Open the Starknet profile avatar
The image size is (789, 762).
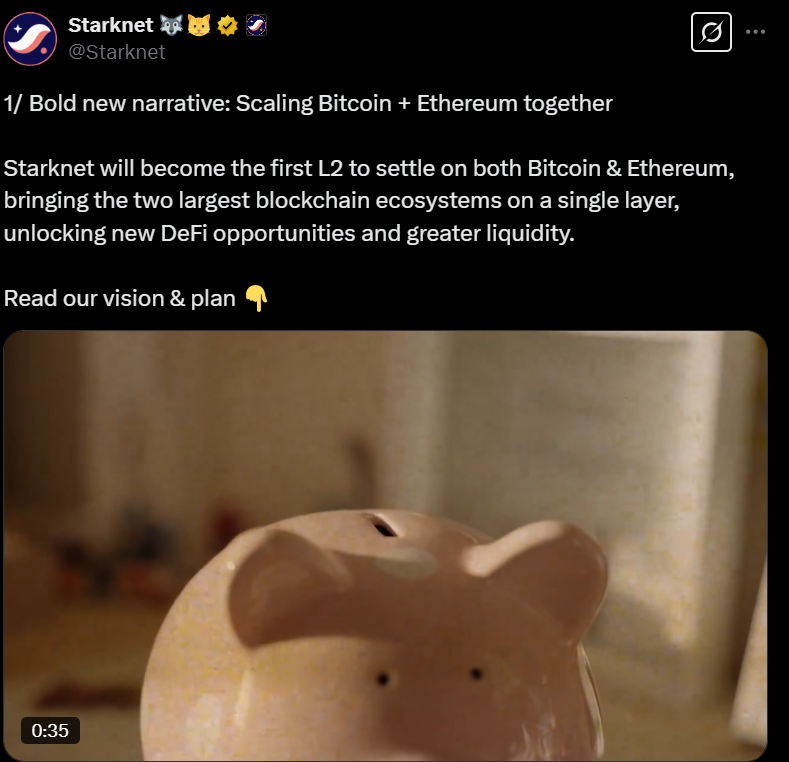[30, 39]
